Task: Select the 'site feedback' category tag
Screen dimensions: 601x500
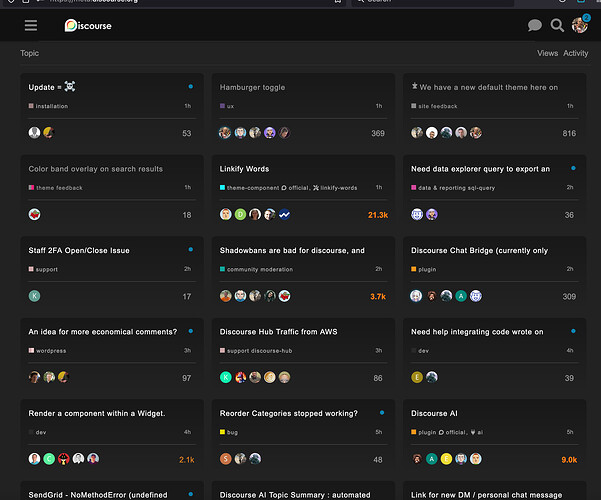Action: click(x=434, y=106)
